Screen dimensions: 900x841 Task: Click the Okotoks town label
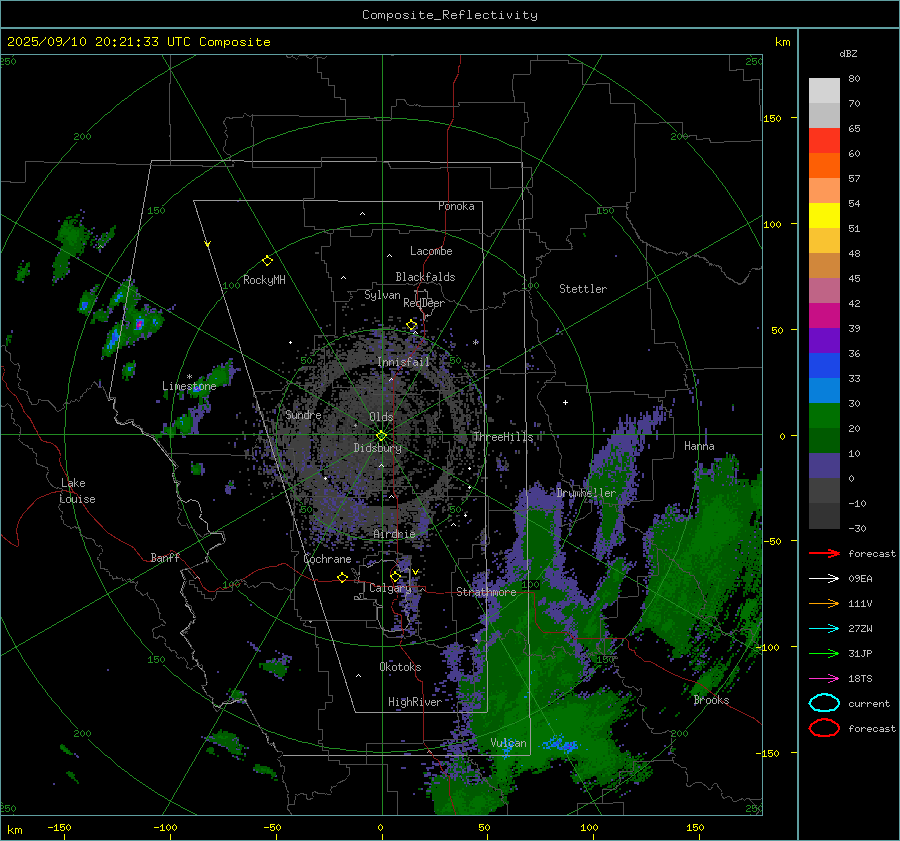tap(400, 667)
